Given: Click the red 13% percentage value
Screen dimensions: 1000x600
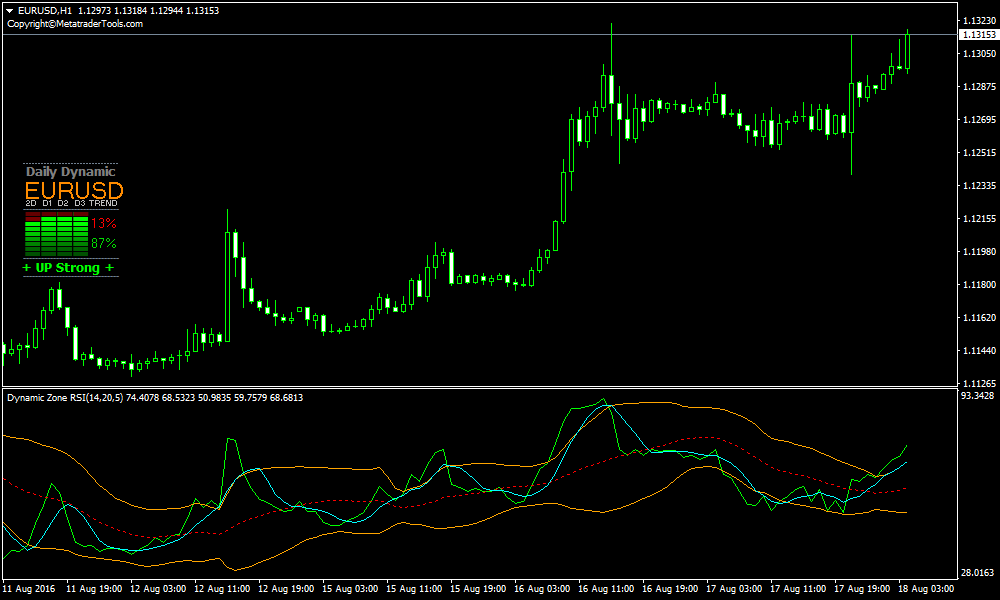Looking at the screenshot, I should 104,223.
